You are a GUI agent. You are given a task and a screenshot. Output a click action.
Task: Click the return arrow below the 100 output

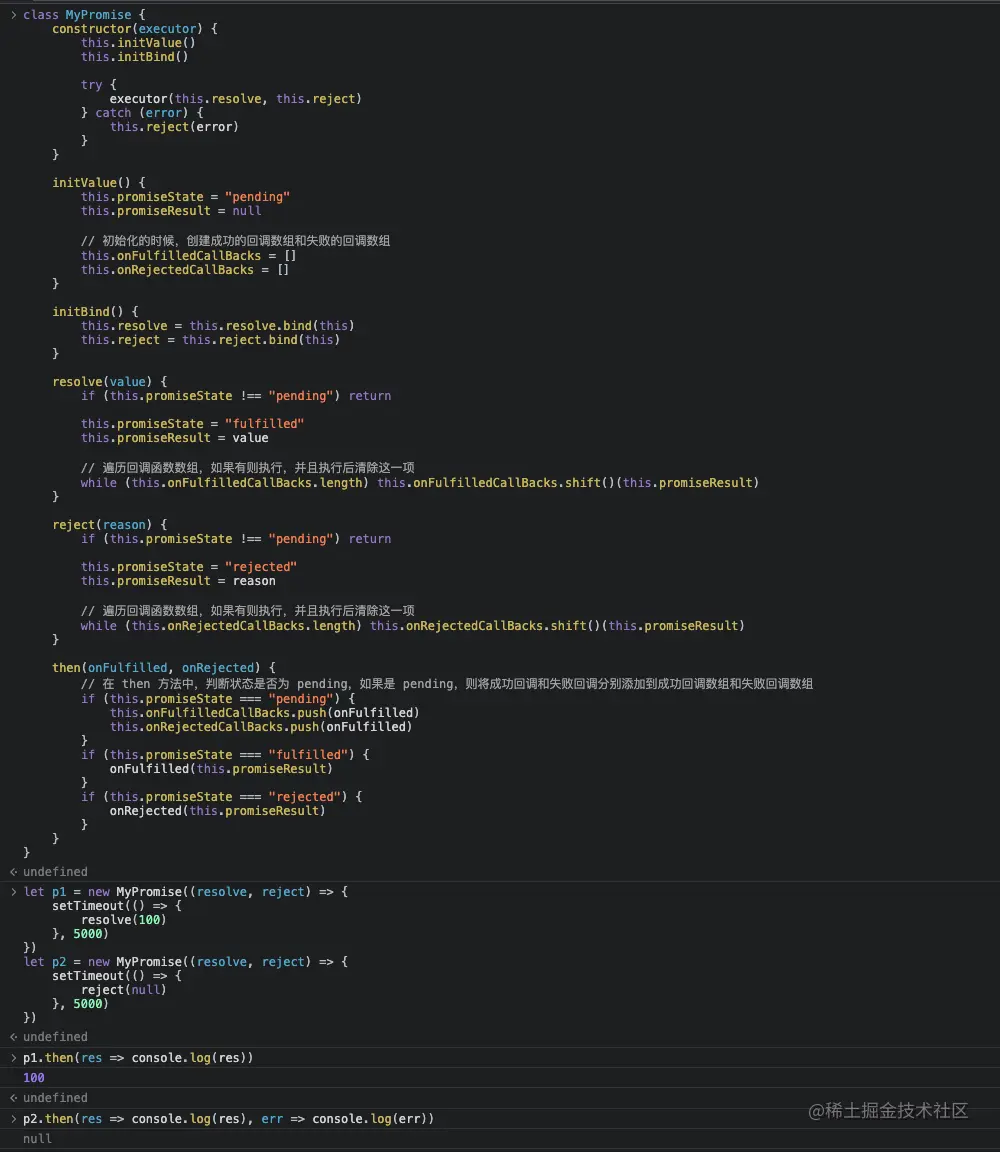(x=13, y=1098)
